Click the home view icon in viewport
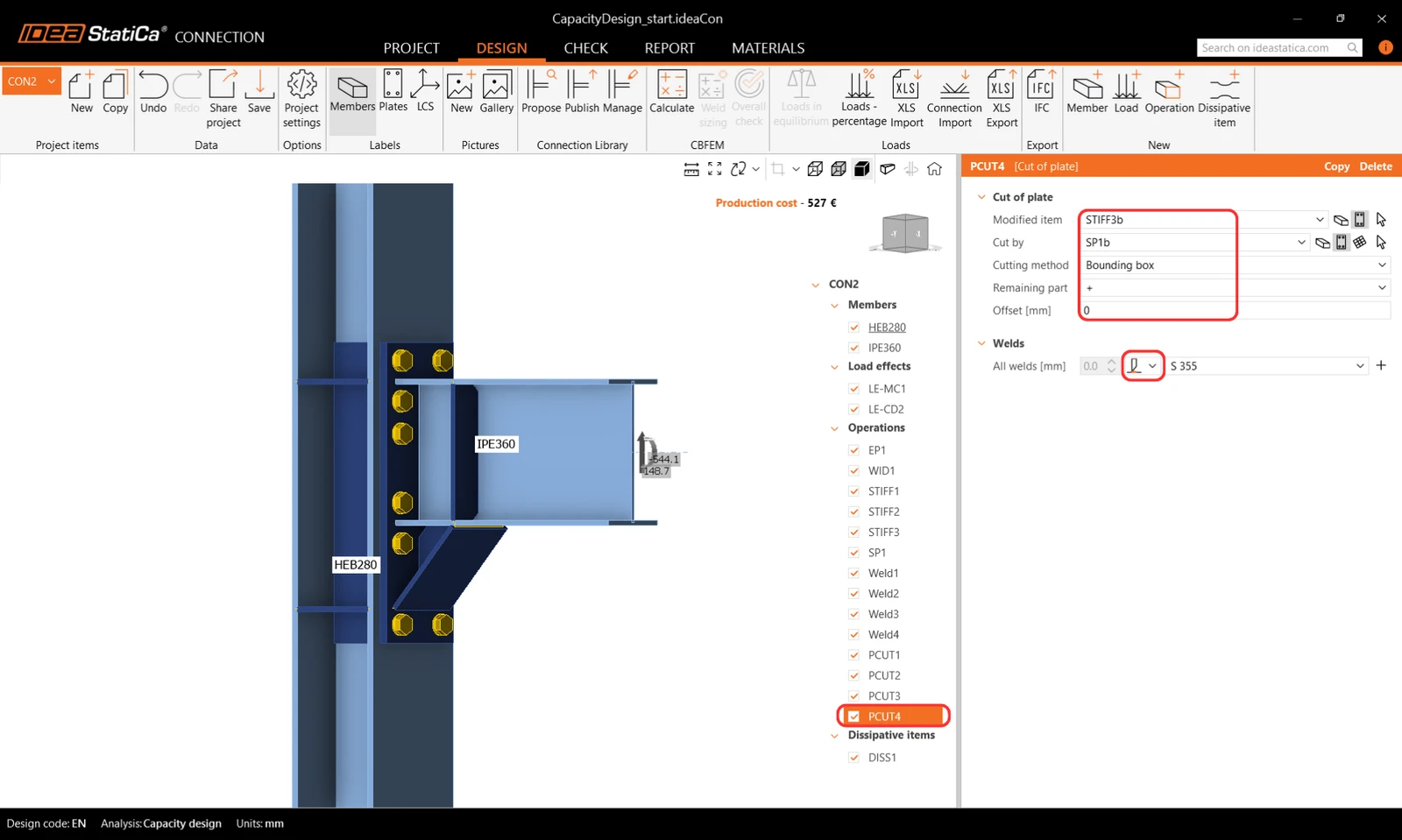Viewport: 1402px width, 840px height. tap(935, 169)
